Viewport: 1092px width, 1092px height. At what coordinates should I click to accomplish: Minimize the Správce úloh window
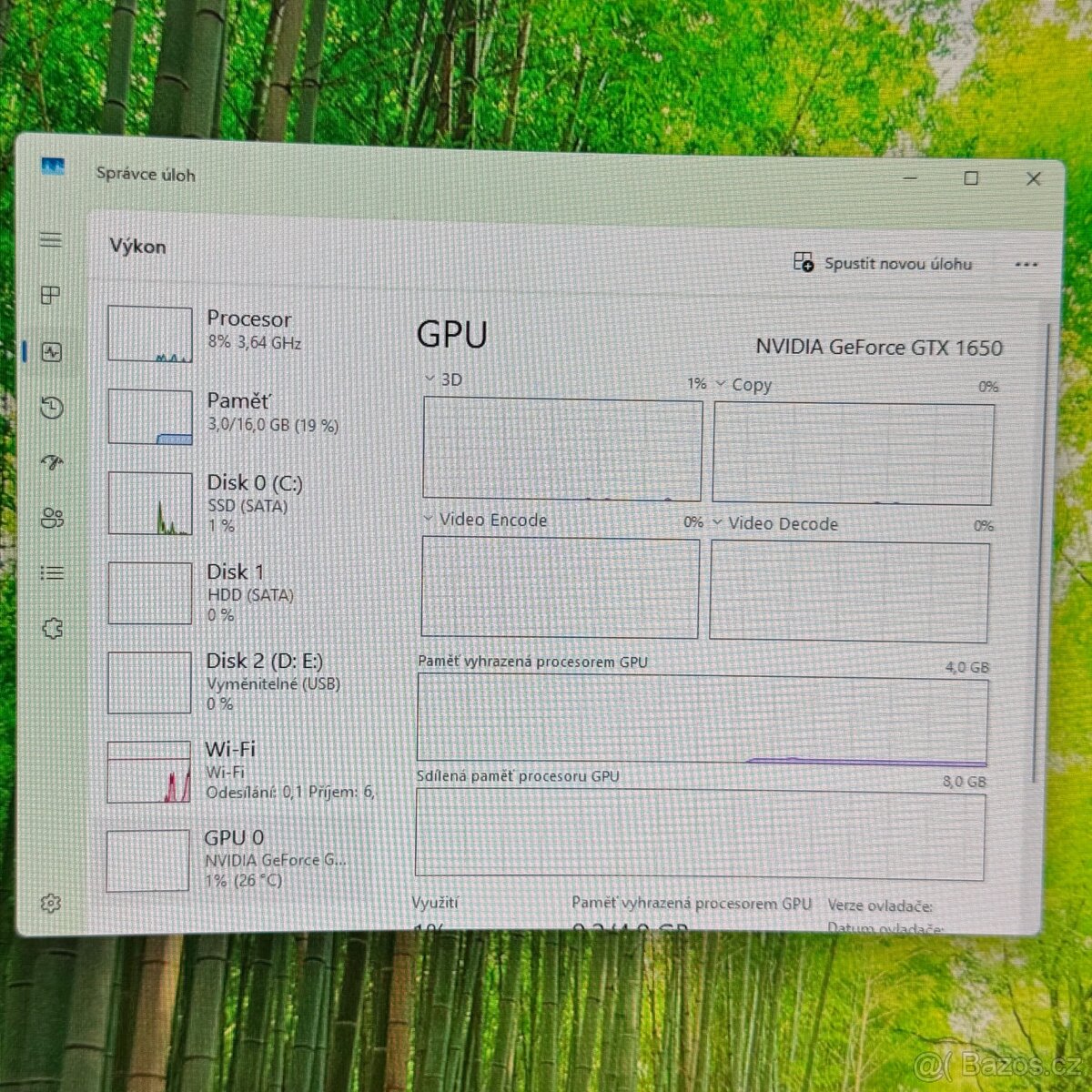pos(912,178)
